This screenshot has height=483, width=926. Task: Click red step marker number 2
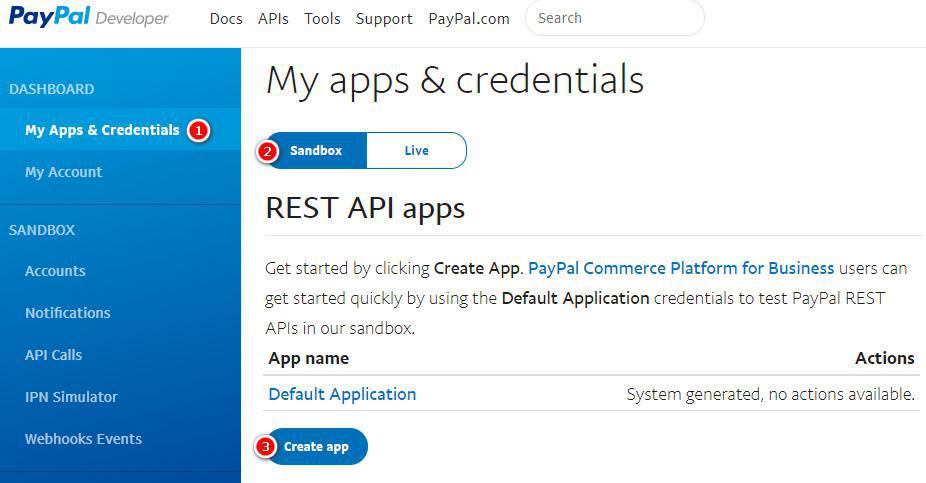pos(267,151)
